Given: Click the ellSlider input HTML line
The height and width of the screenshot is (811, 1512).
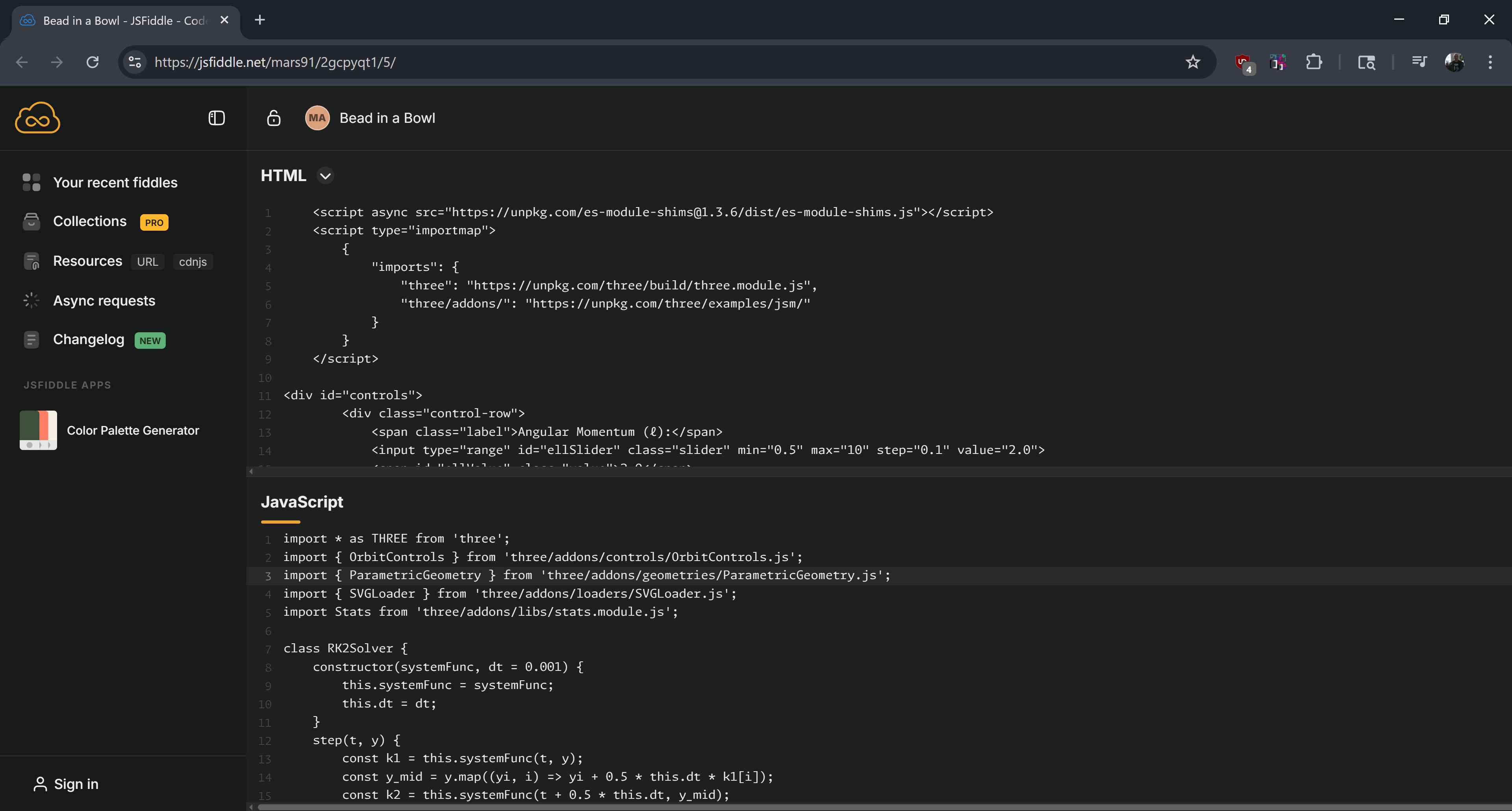Looking at the screenshot, I should [708, 450].
